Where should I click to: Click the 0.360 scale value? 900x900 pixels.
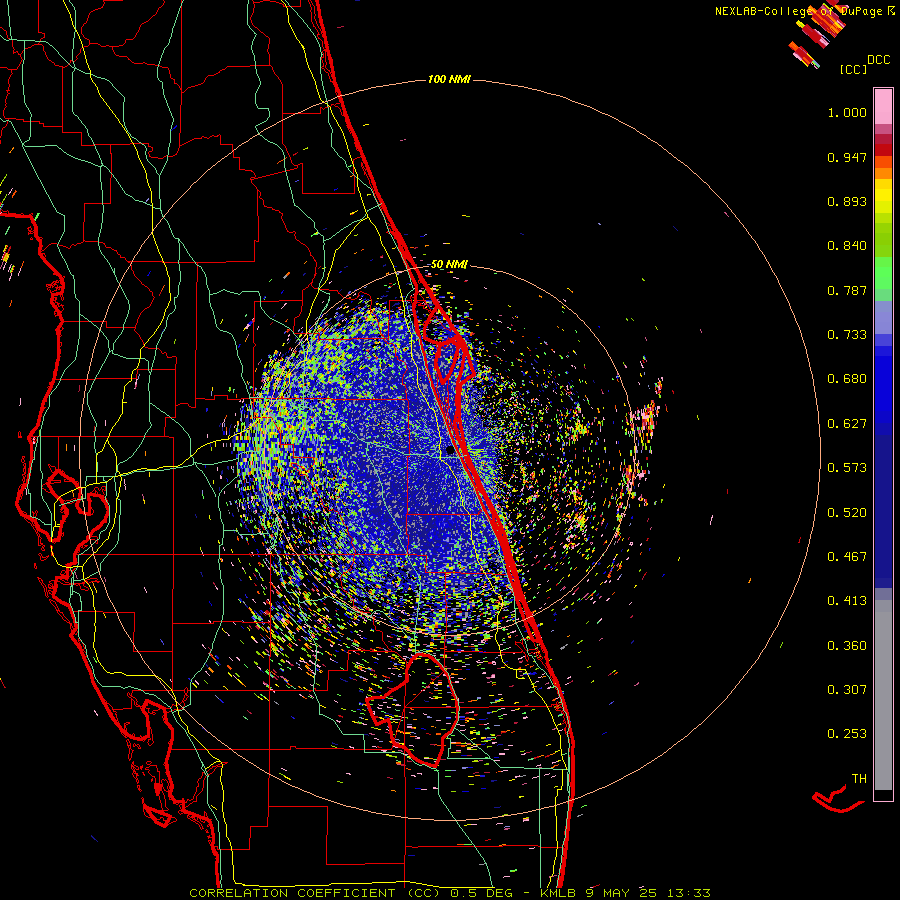(847, 646)
